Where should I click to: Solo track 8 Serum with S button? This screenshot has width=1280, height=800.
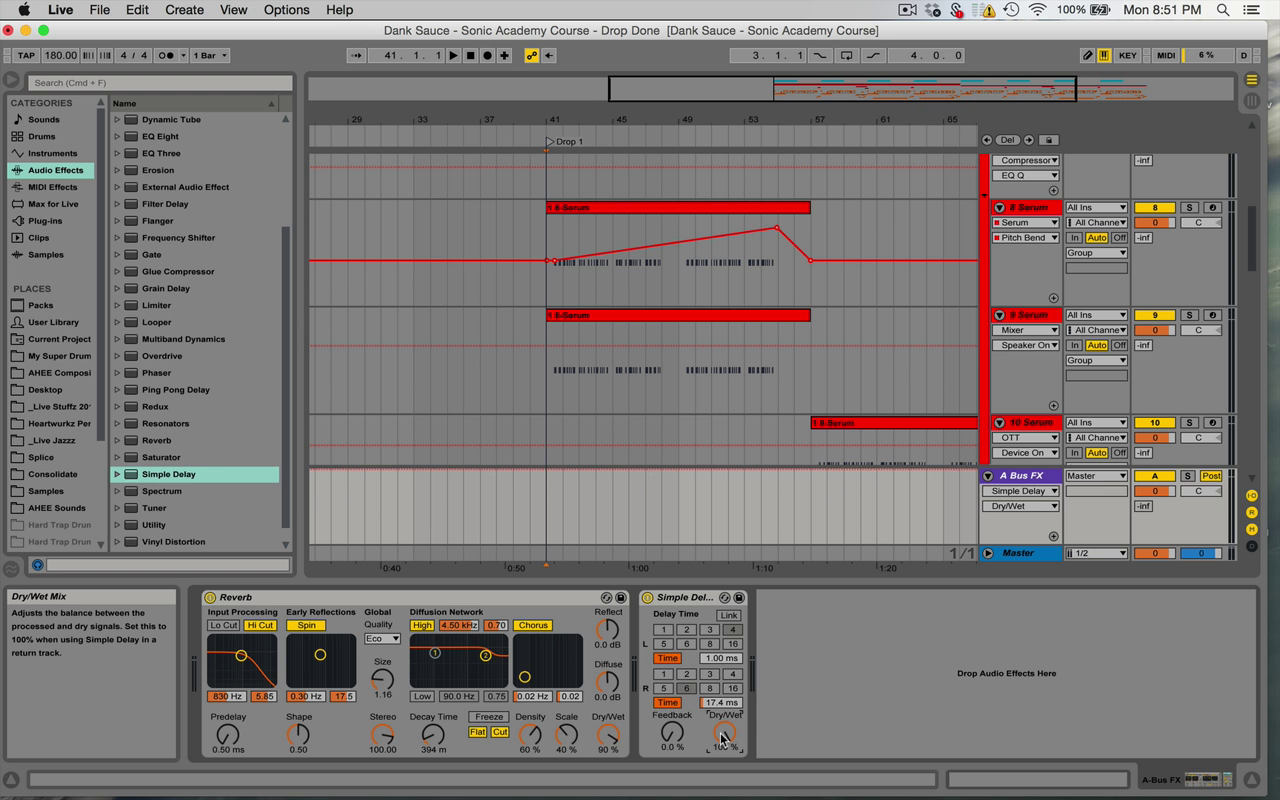(x=1189, y=207)
